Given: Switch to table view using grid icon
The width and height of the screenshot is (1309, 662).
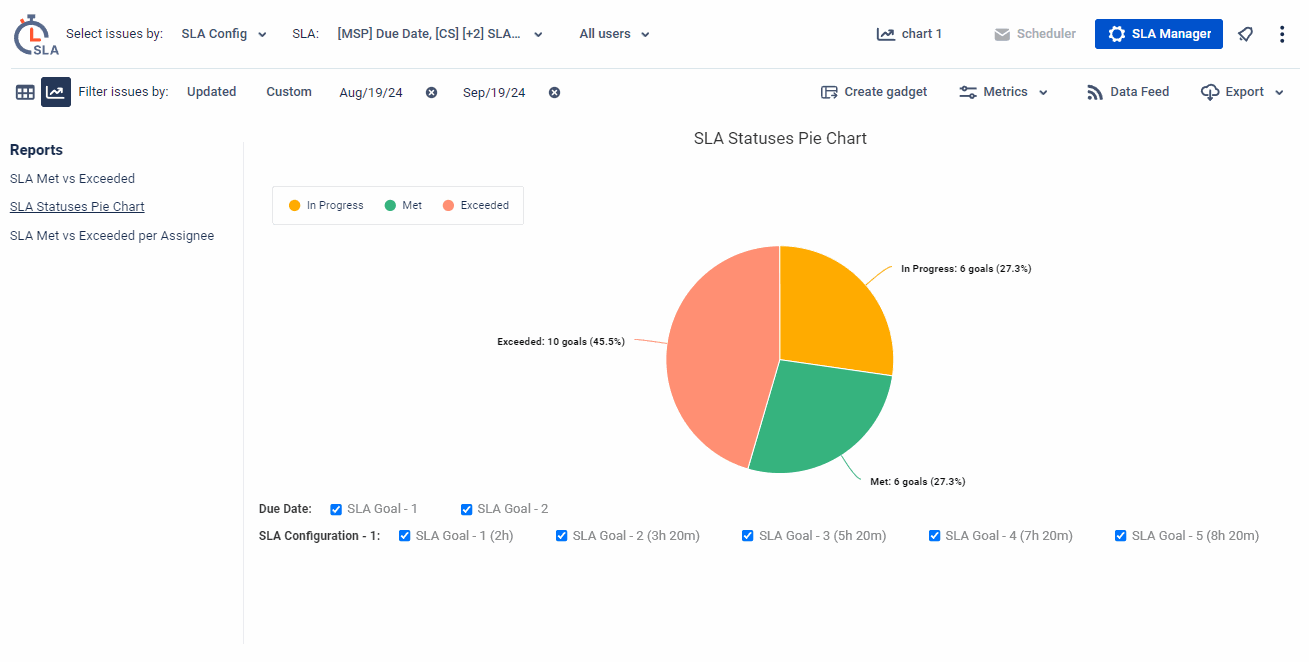Looking at the screenshot, I should click(x=24, y=91).
